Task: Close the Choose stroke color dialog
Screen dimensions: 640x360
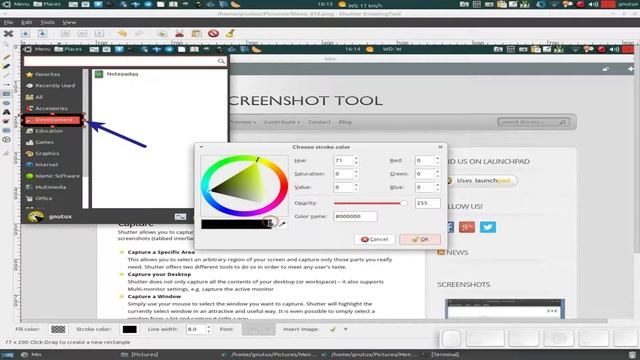Action: tap(440, 147)
